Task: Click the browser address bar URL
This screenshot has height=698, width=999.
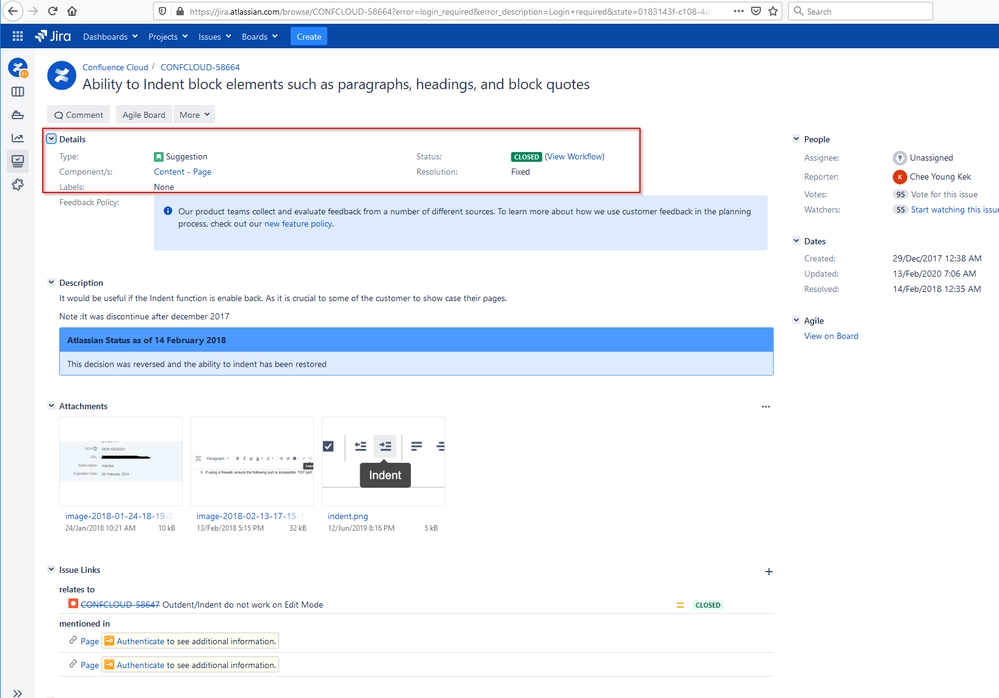Action: [x=450, y=11]
